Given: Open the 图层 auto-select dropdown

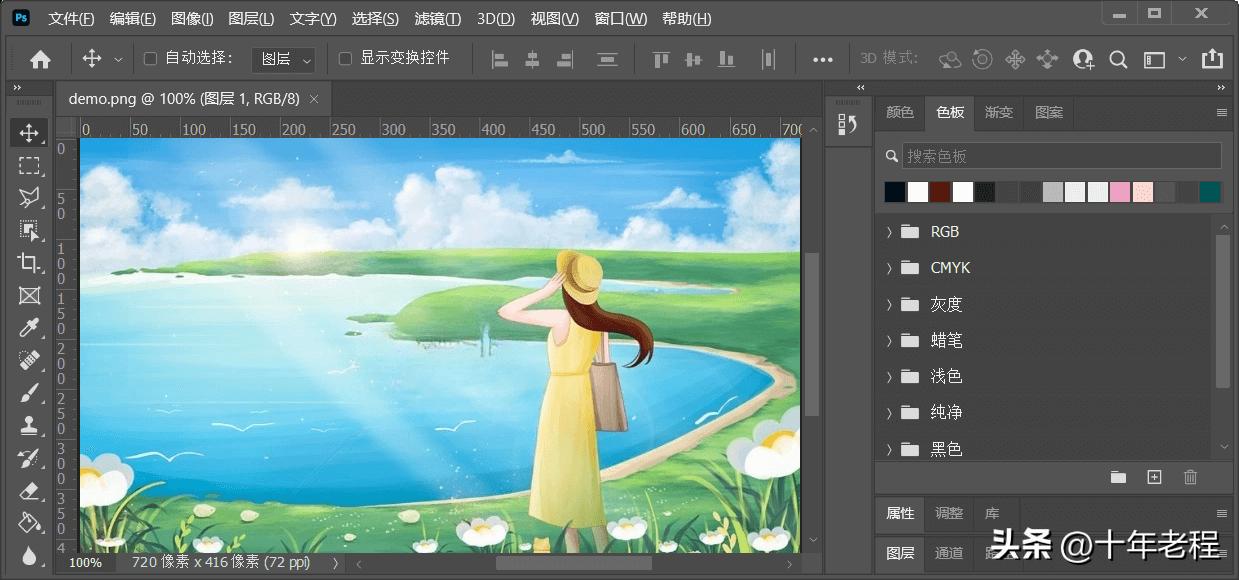Looking at the screenshot, I should tap(283, 60).
